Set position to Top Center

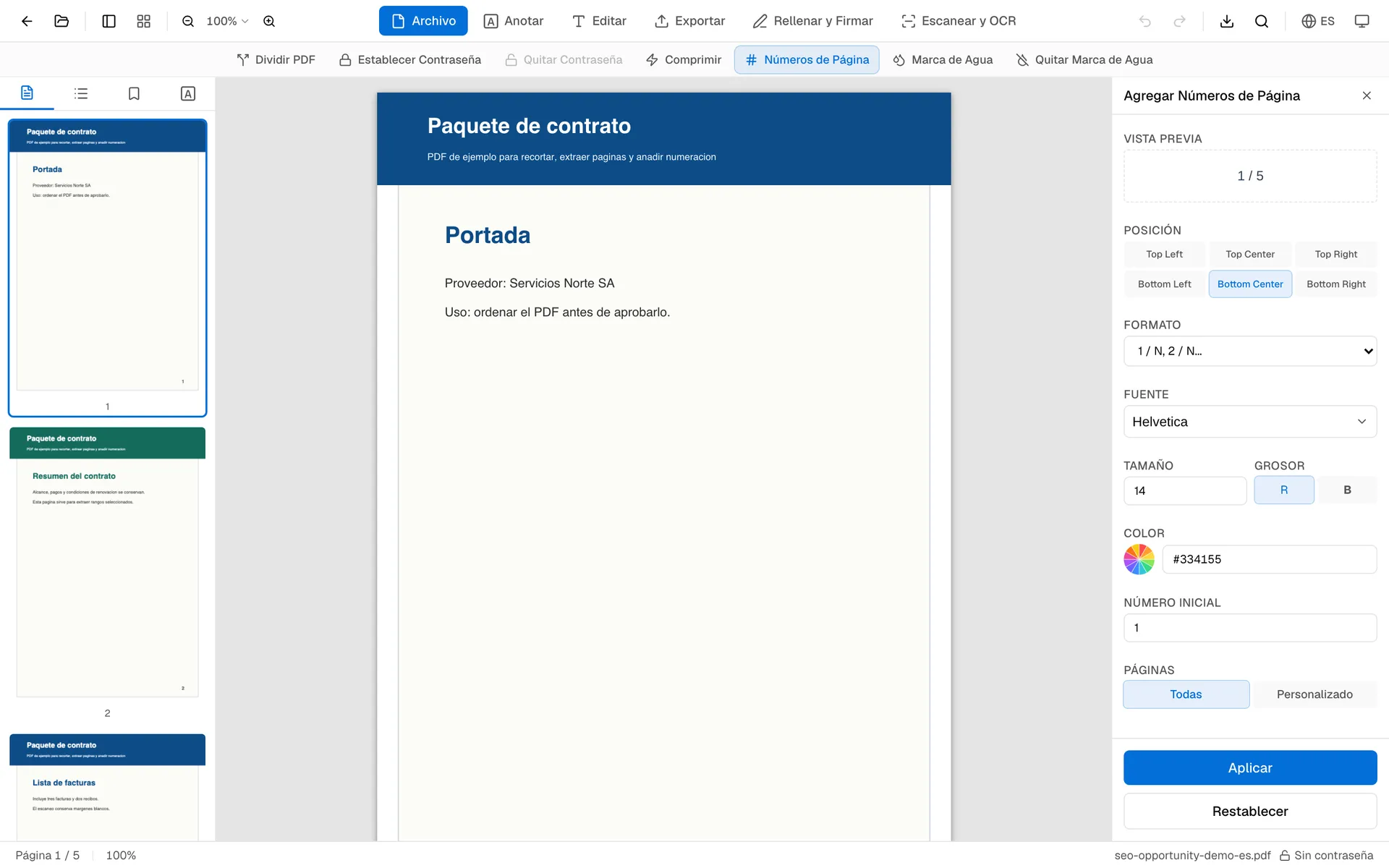[1250, 255]
